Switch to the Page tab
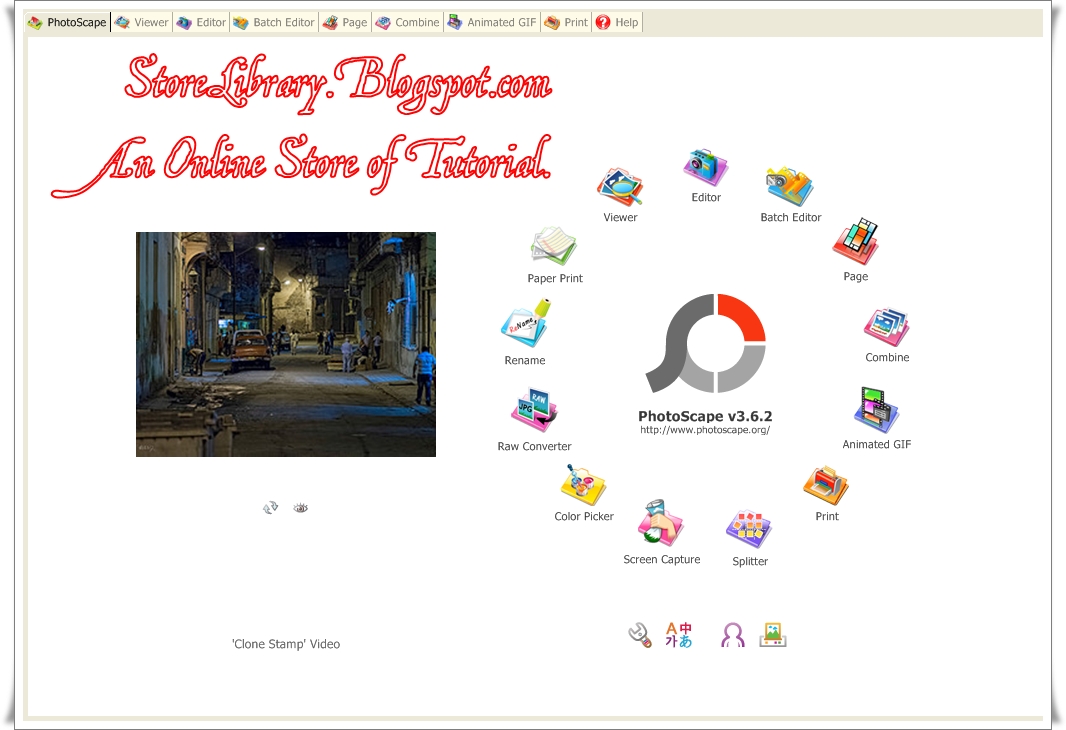 pyautogui.click(x=345, y=22)
